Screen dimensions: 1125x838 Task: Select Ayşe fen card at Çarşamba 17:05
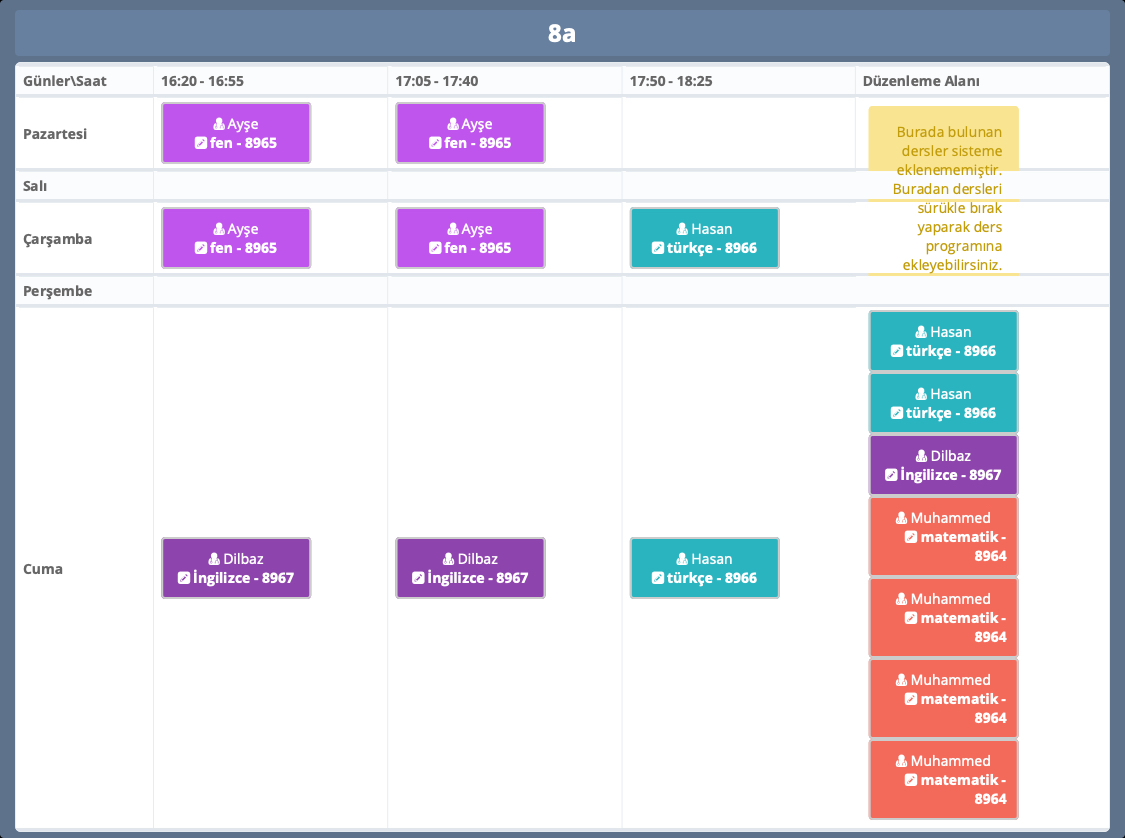pyautogui.click(x=470, y=238)
